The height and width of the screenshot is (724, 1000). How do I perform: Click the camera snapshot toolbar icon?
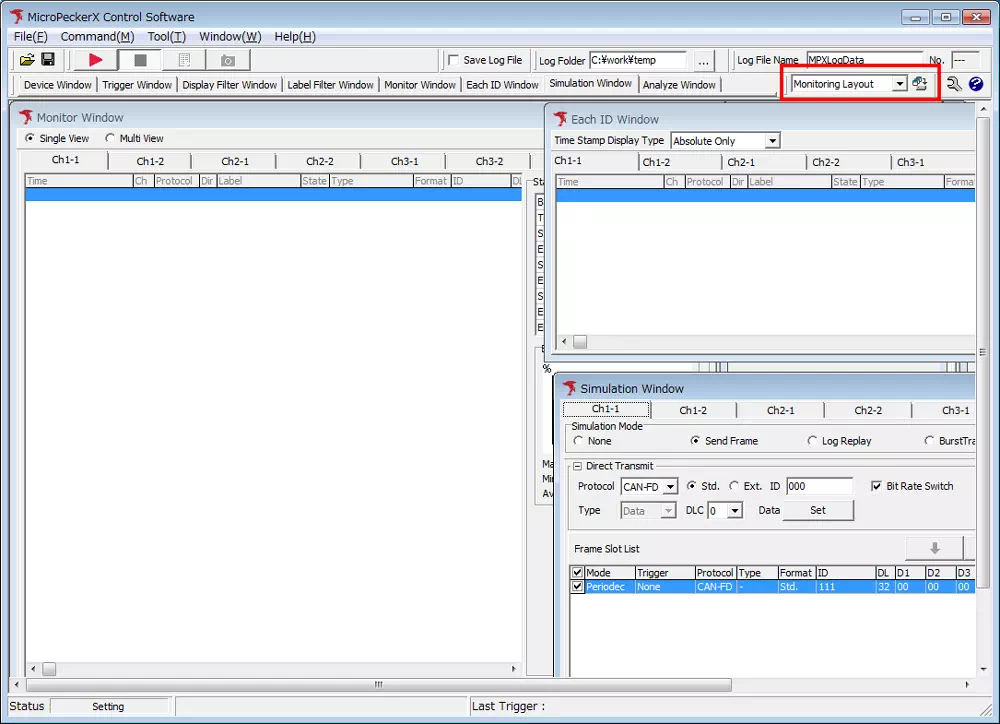point(228,60)
